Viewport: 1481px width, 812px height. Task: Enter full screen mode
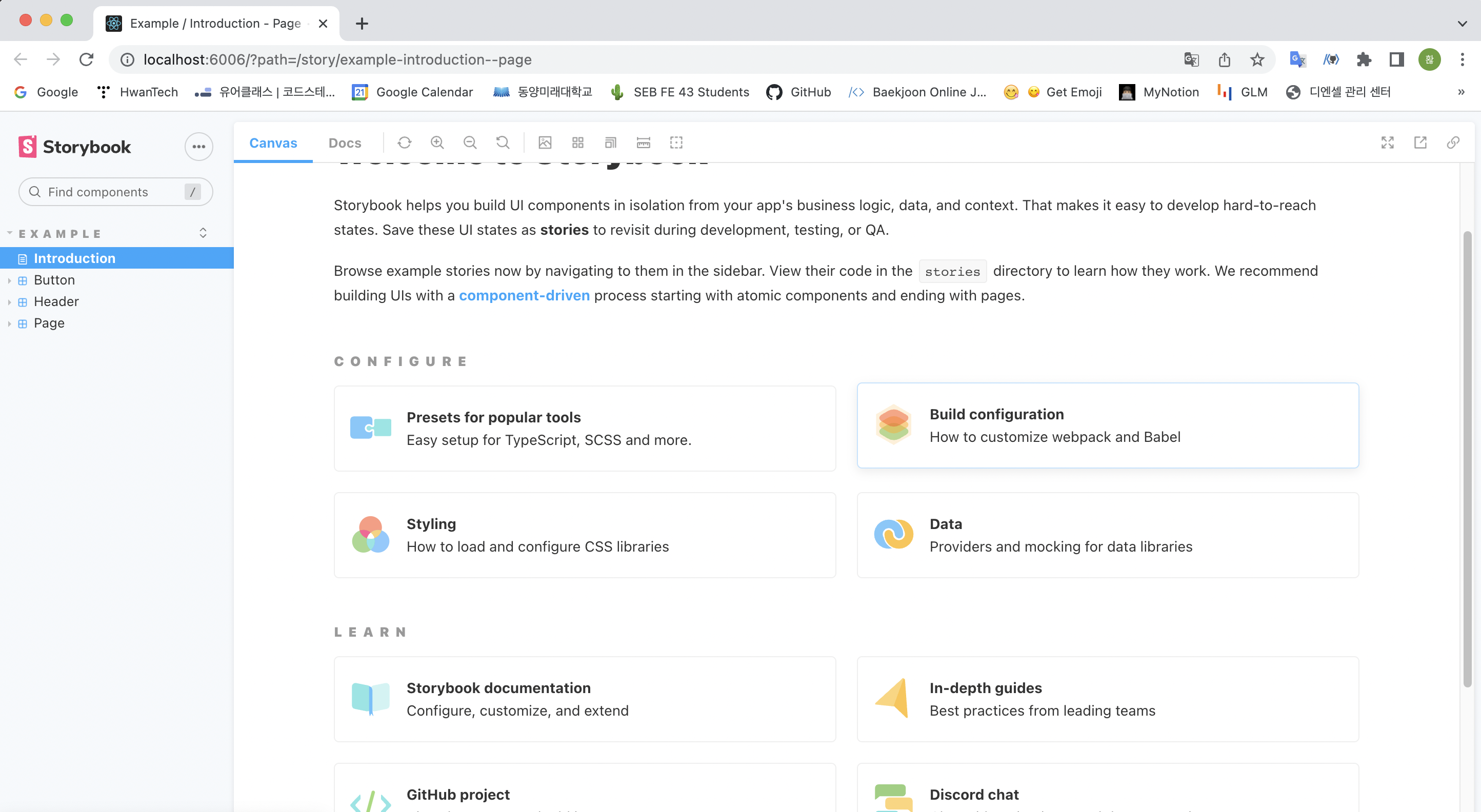click(1387, 143)
